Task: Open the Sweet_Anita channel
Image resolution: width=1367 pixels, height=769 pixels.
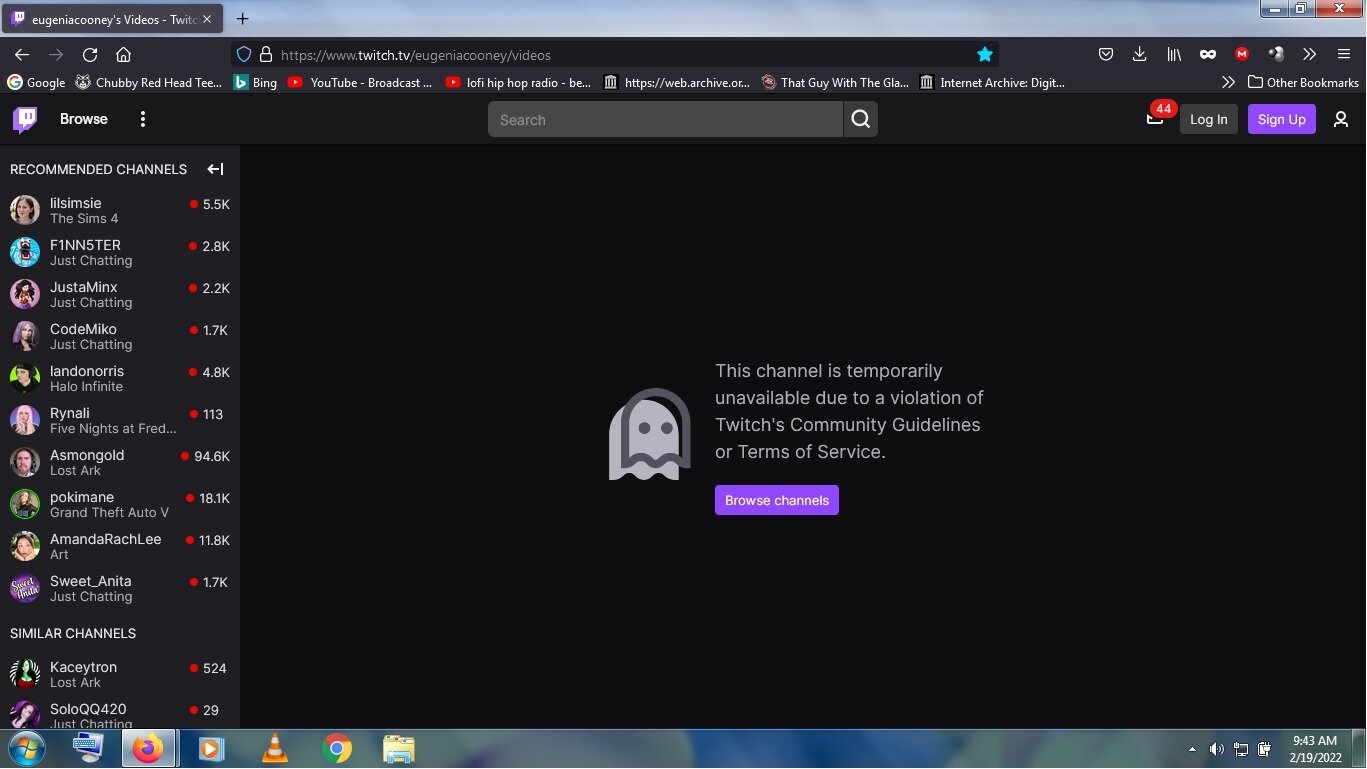Action: pos(120,588)
